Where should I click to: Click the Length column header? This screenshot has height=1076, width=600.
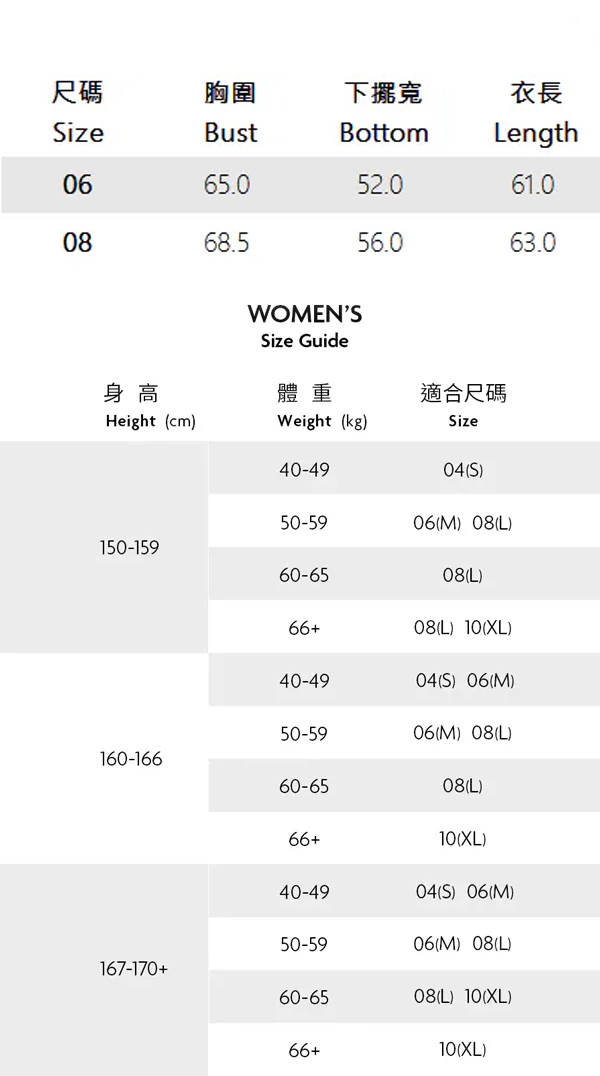coord(535,113)
